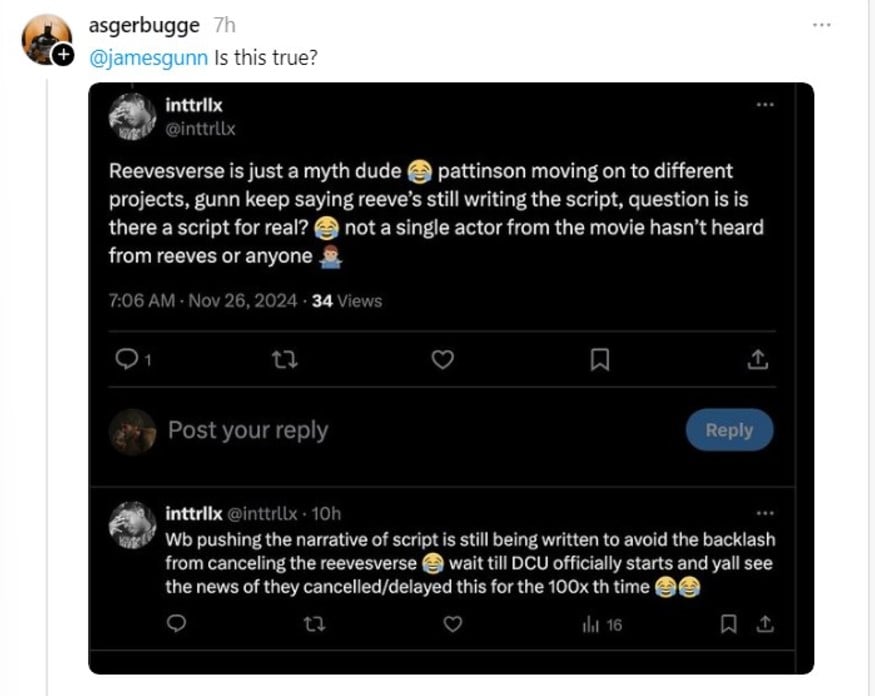Click the blue Reply button
Screen dimensions: 875x696
[729, 430]
